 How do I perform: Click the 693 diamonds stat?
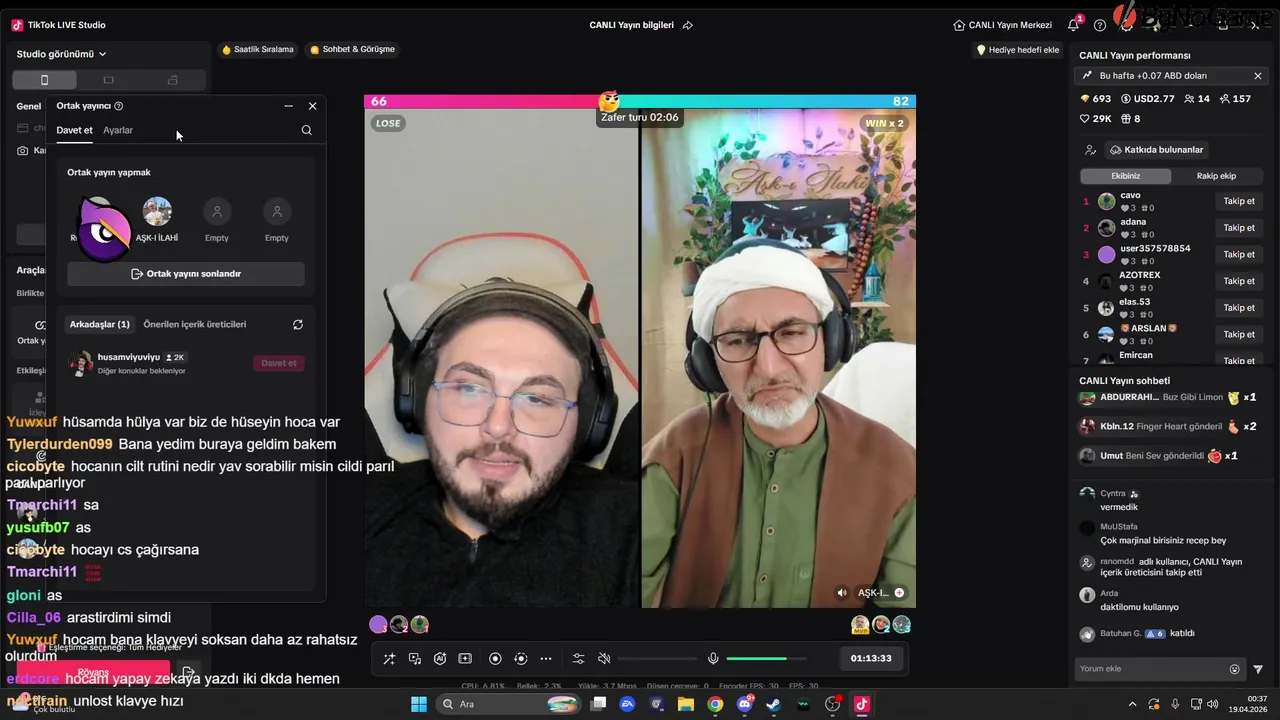1096,99
